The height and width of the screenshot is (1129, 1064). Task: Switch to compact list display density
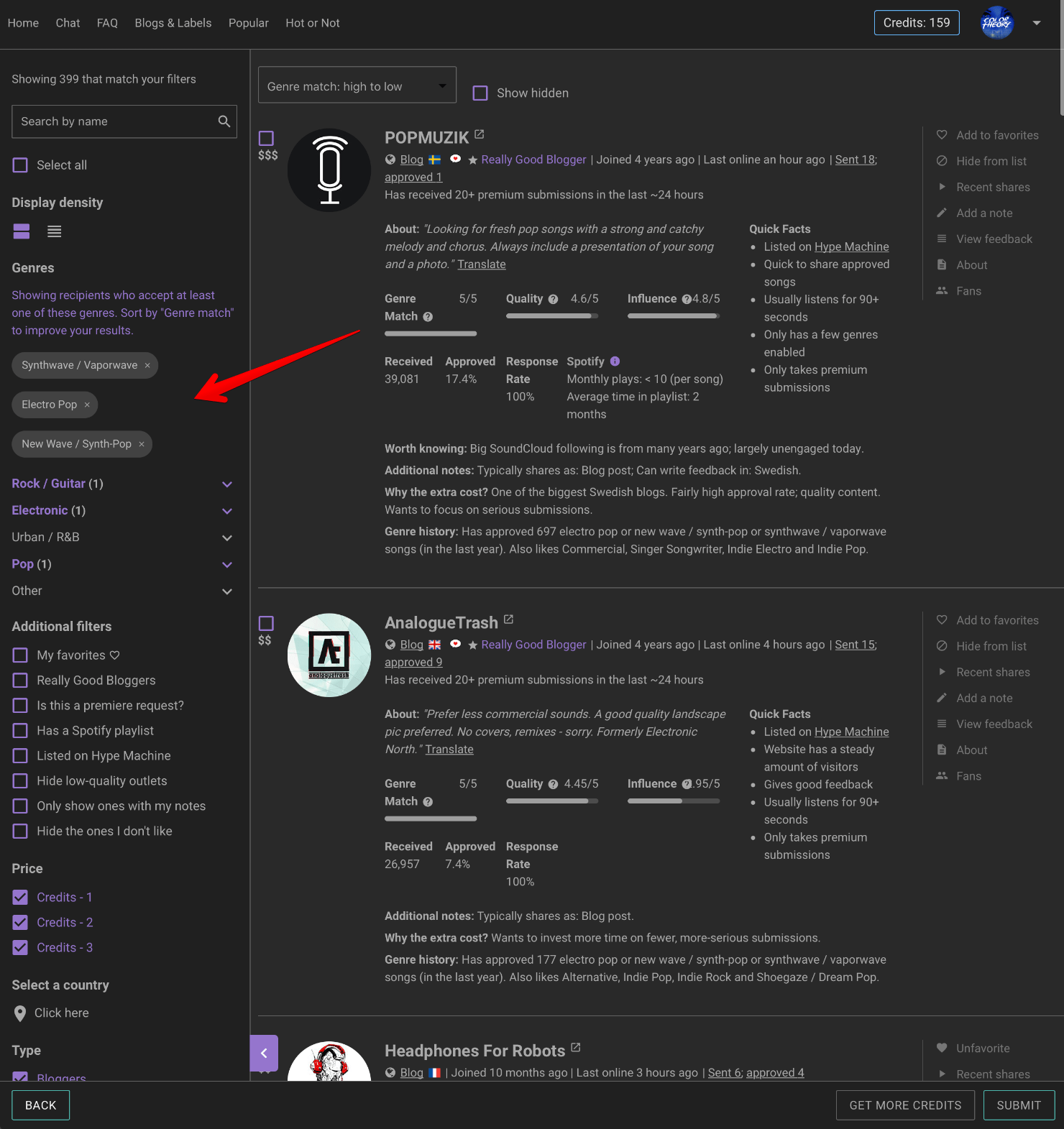54,231
